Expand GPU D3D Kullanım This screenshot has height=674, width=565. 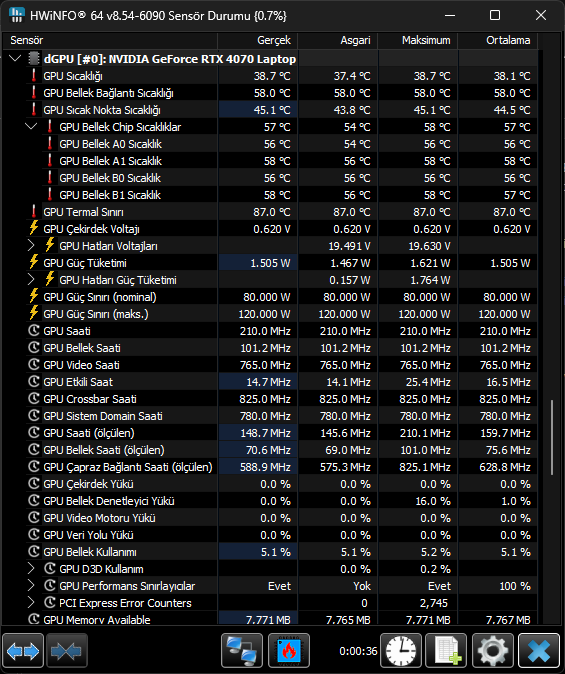(31, 568)
